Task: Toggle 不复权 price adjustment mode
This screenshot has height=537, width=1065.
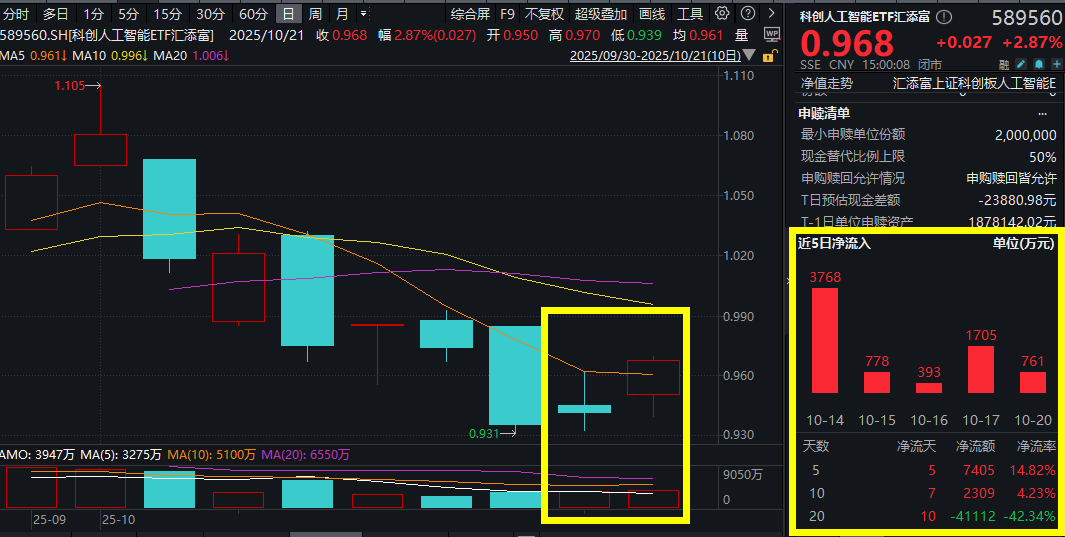Action: click(544, 14)
